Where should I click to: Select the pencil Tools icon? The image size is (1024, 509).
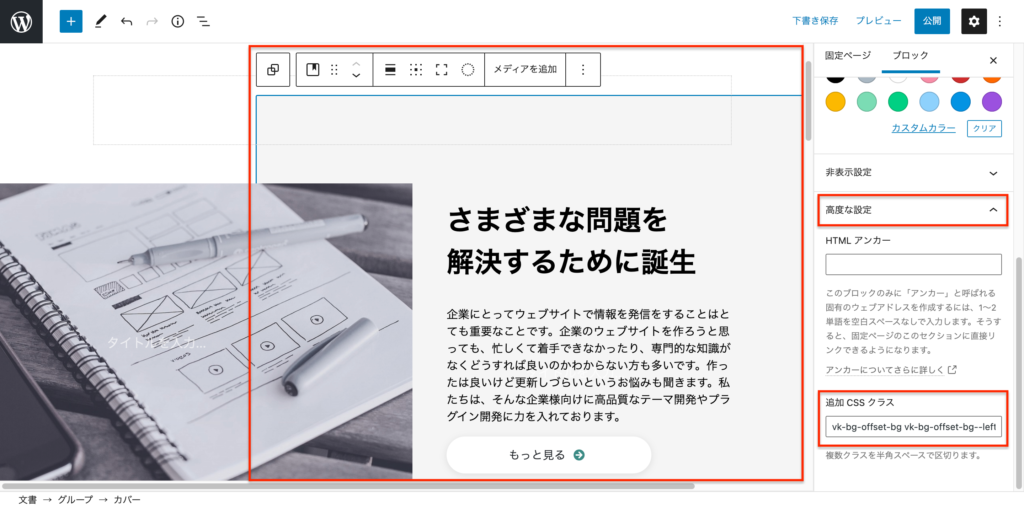[100, 21]
